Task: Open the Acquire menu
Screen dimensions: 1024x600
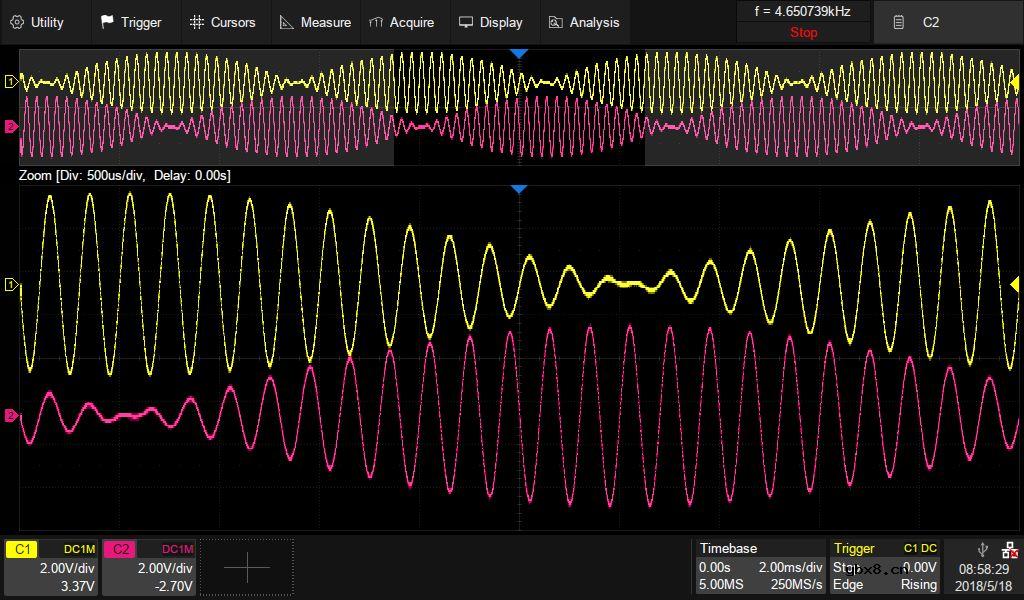Action: tap(401, 22)
